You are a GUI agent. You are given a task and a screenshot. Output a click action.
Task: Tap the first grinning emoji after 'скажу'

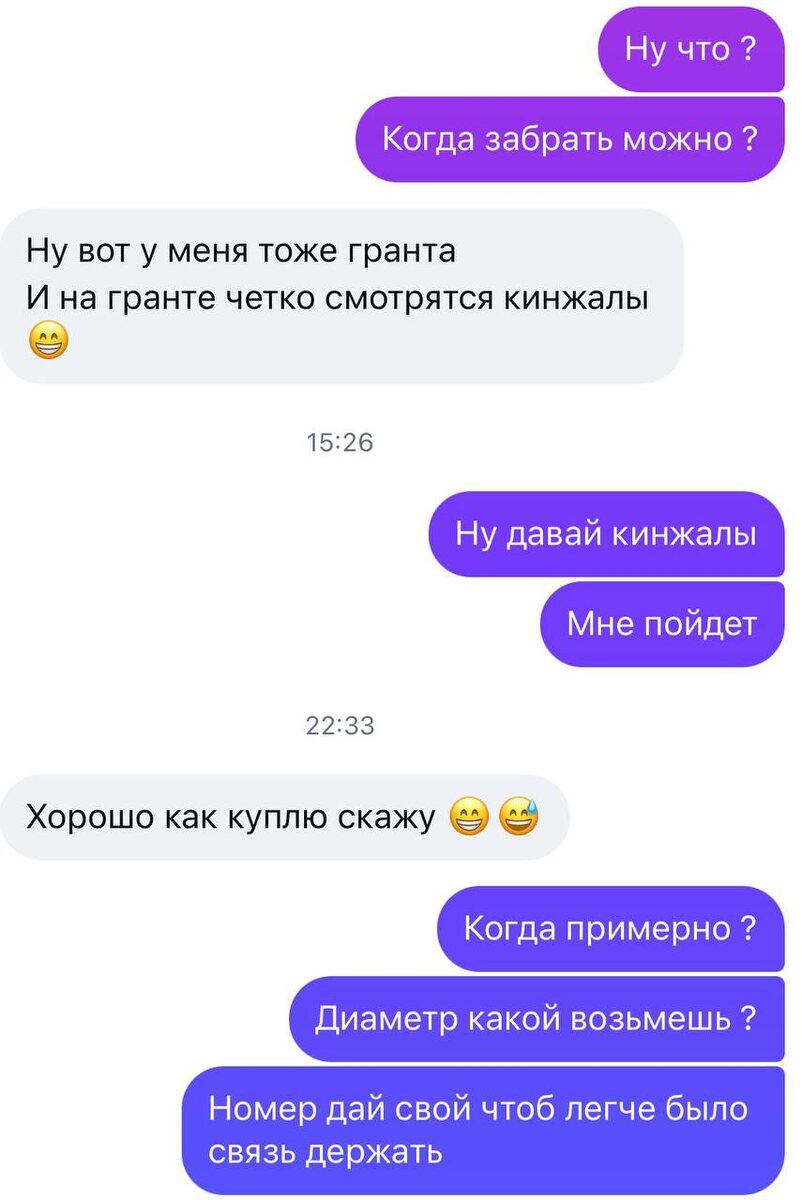[470, 819]
